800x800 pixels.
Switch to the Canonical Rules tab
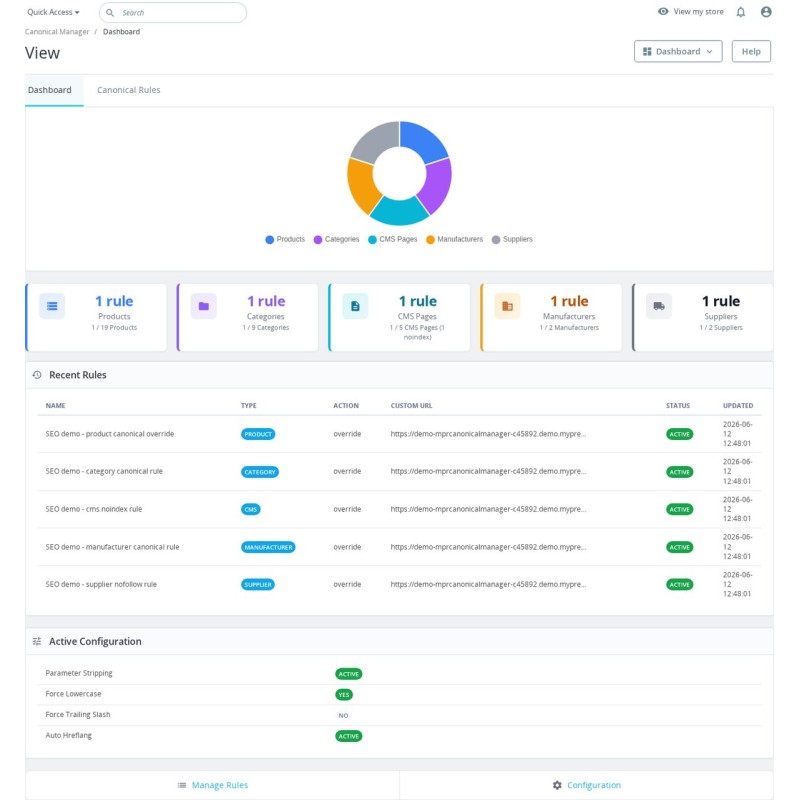[129, 90]
